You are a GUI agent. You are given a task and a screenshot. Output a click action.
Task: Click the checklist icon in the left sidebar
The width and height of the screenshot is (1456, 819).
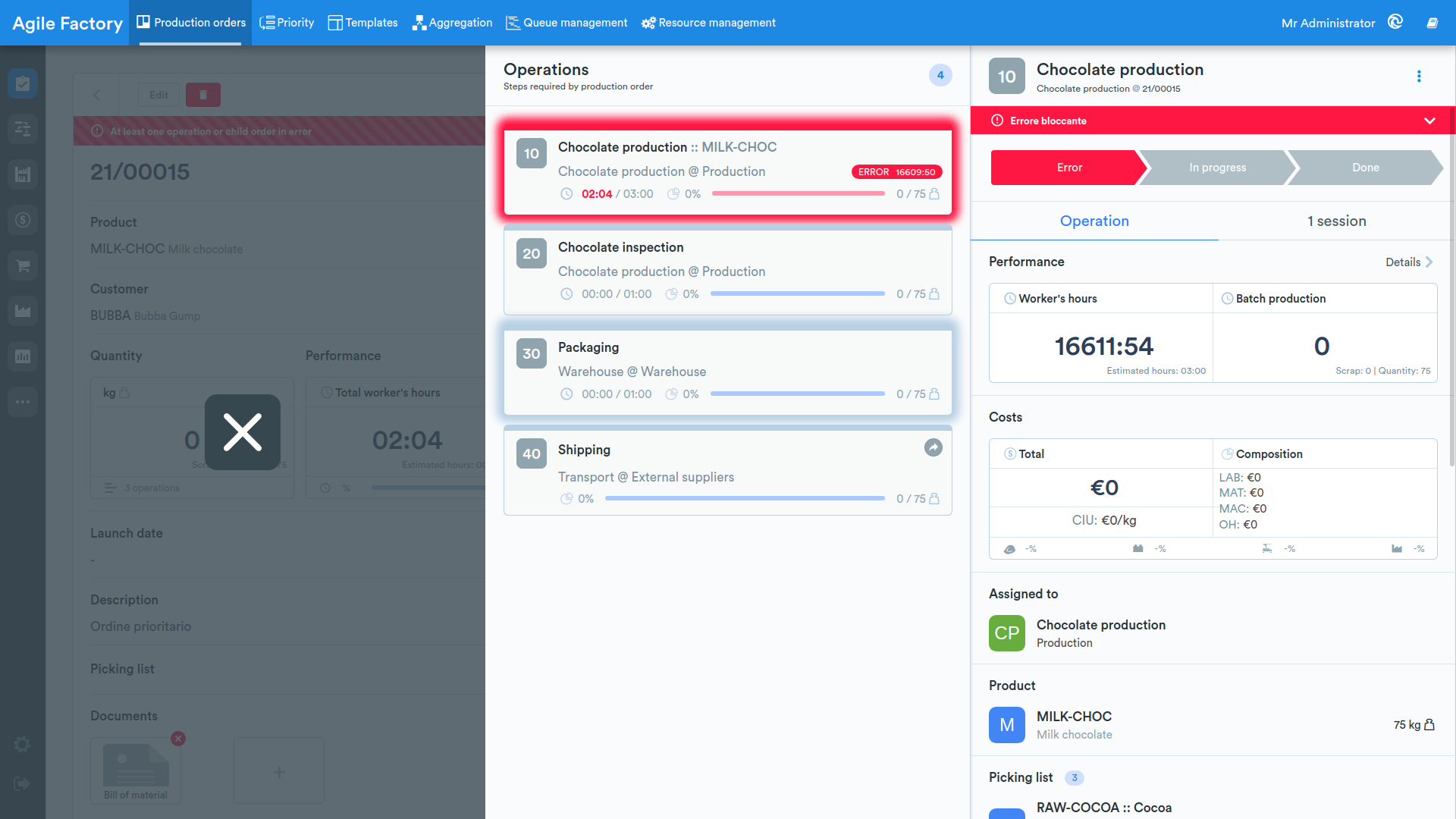point(23,83)
